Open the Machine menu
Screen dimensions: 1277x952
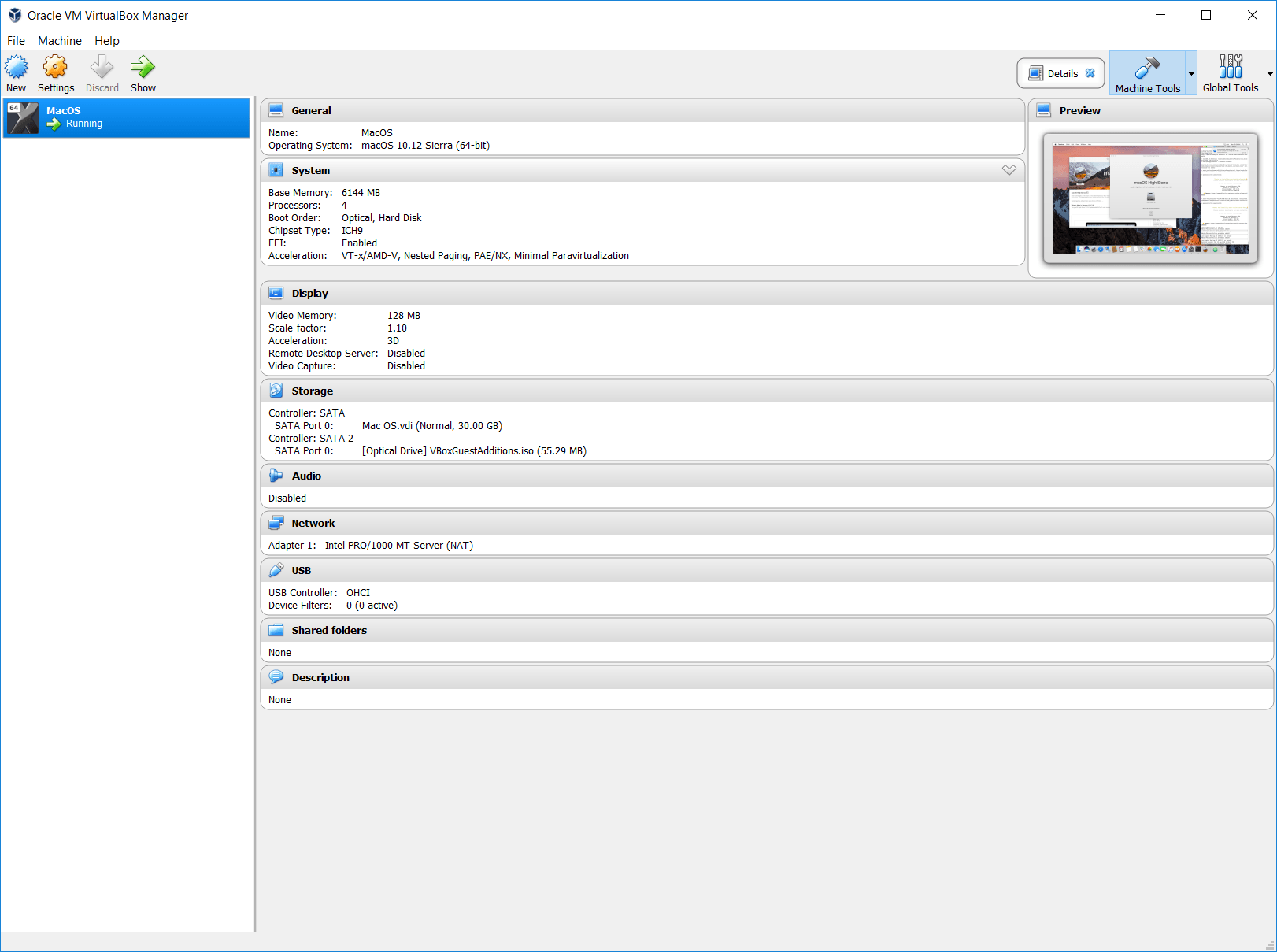60,41
